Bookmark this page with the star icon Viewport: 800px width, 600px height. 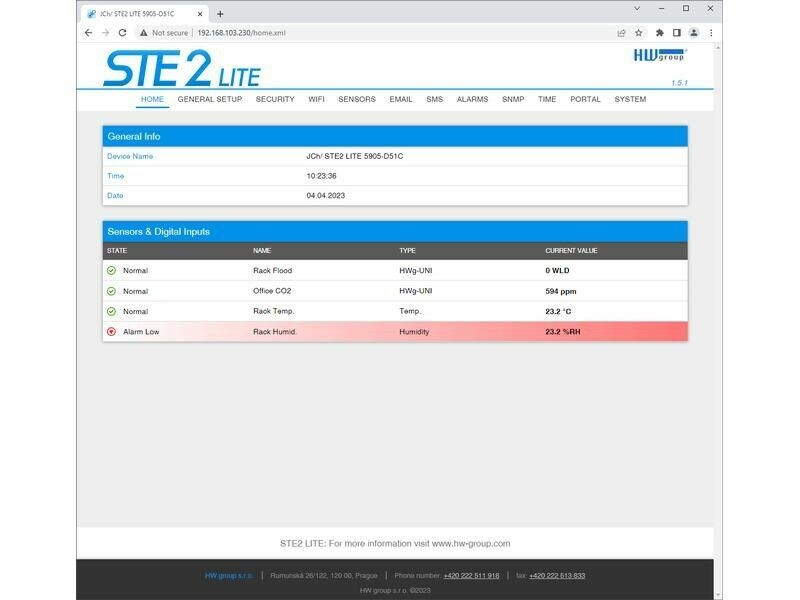[638, 32]
